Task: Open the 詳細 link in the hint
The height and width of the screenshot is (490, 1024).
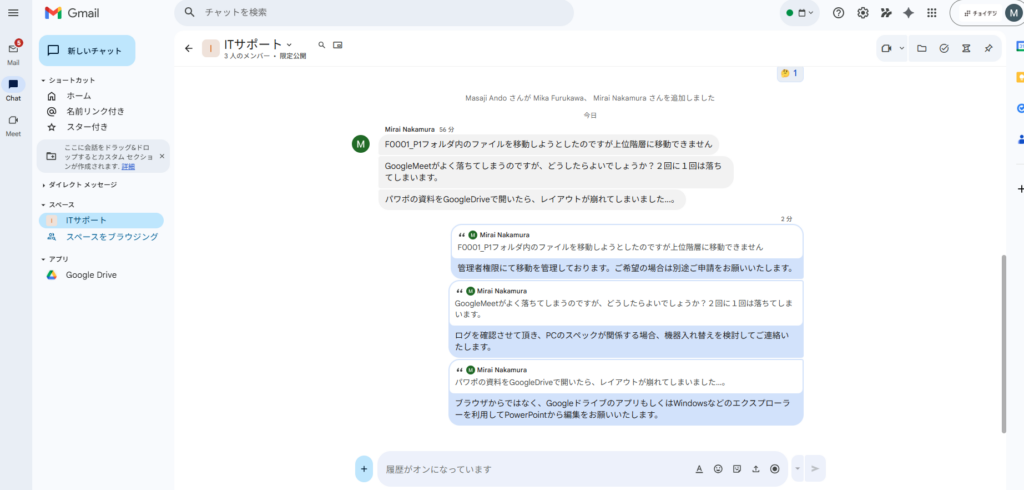Action: (128, 167)
